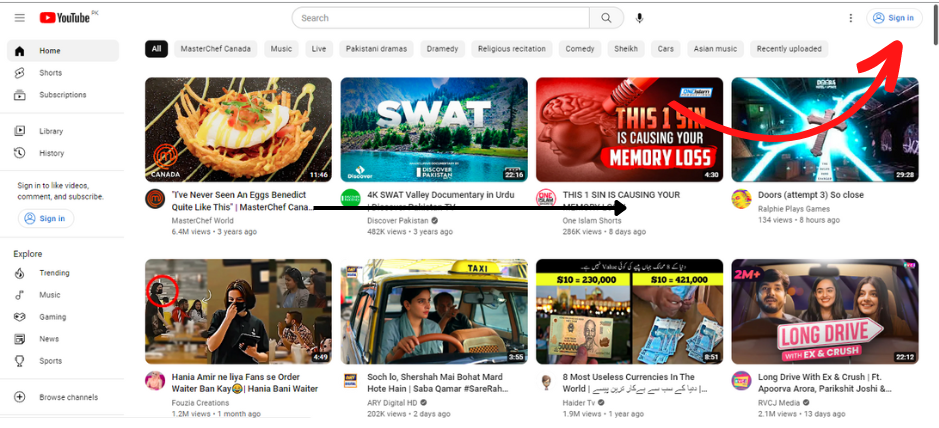Open Trending under Explore
The width and height of the screenshot is (939, 428).
63,273
